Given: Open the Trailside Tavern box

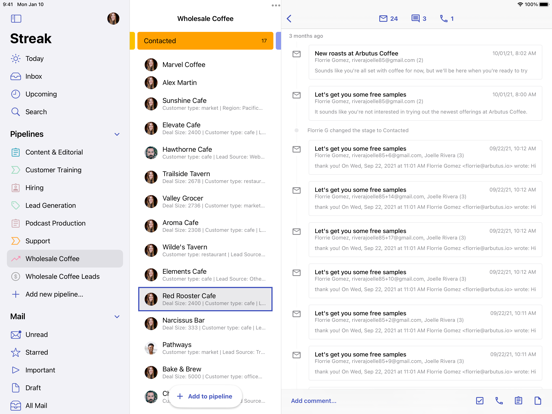Looking at the screenshot, I should point(205,177).
